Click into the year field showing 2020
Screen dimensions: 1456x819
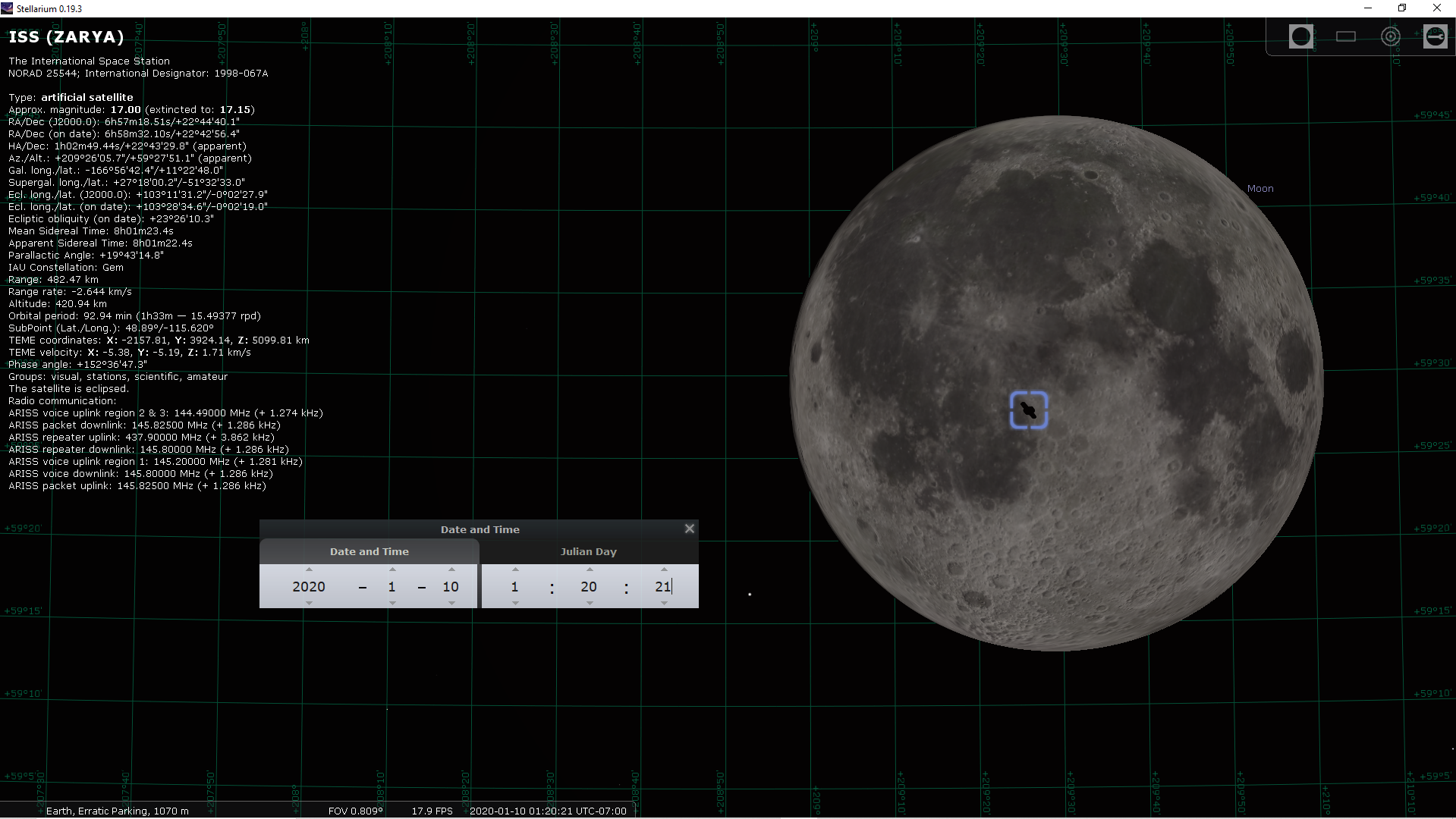[x=308, y=586]
